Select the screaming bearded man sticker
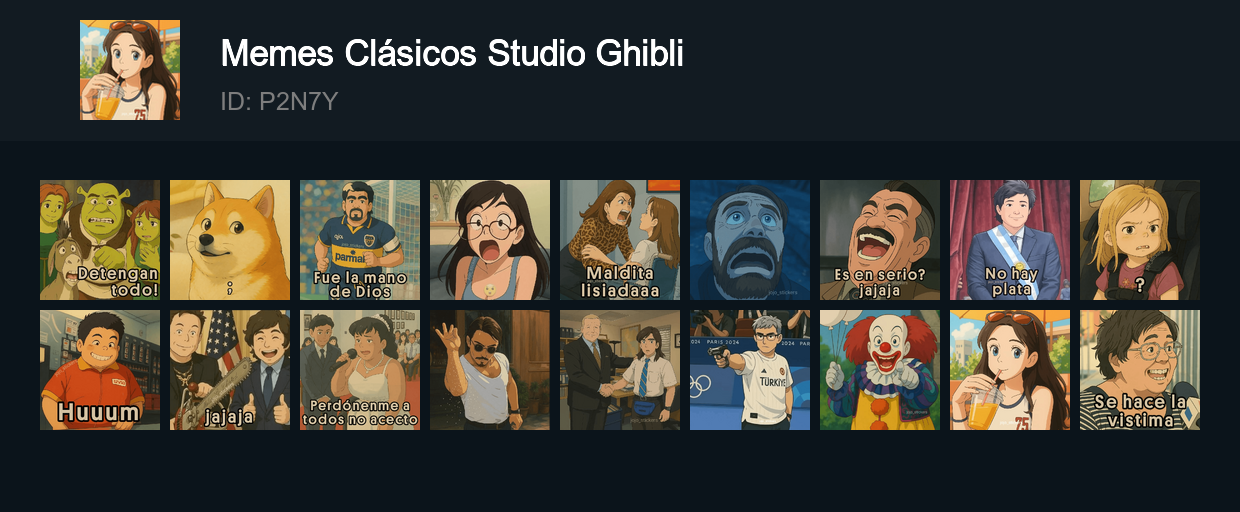1240x512 pixels. pos(750,240)
